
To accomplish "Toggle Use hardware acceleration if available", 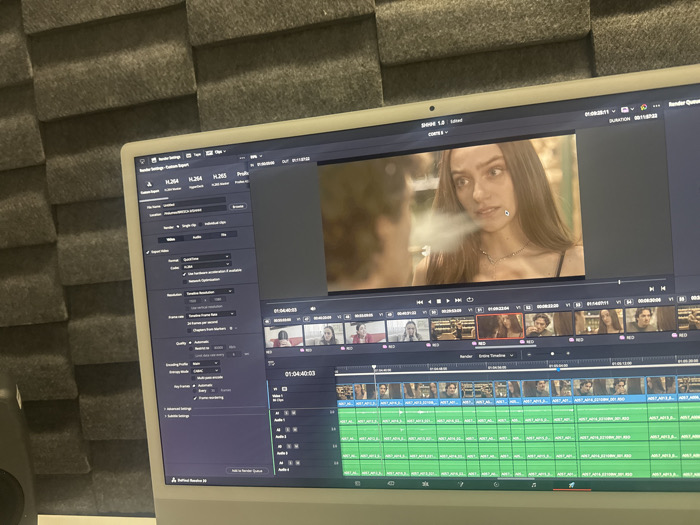I will click(x=184, y=274).
